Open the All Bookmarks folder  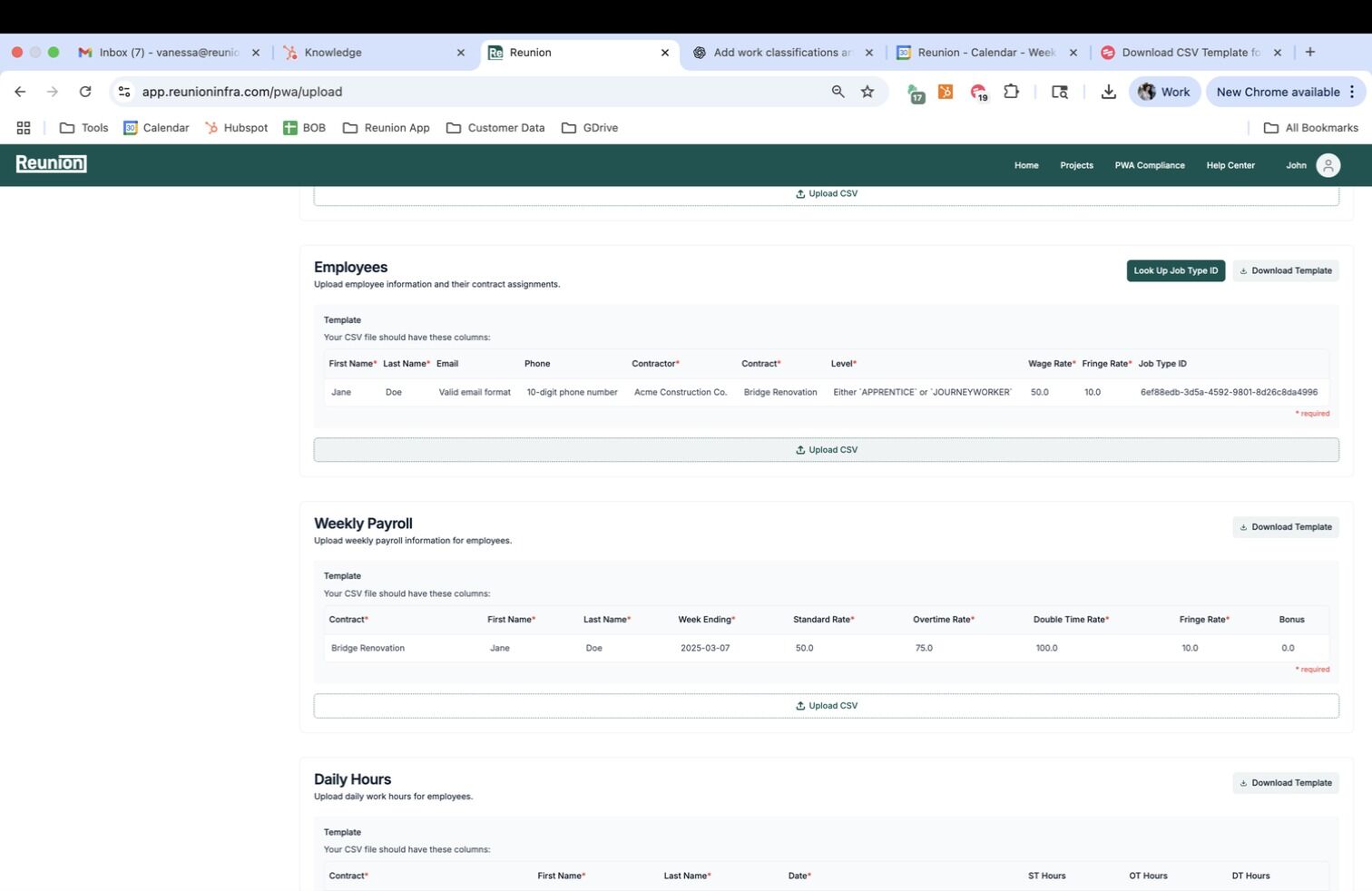1310,128
